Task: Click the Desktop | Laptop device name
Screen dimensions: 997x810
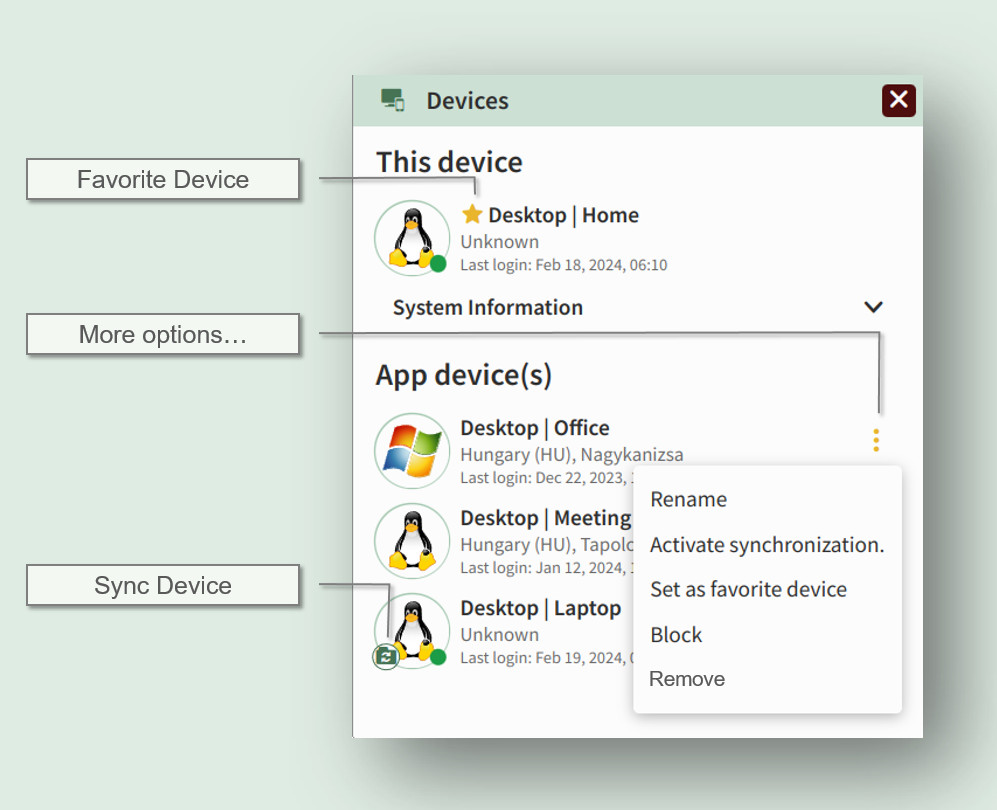Action: coord(540,608)
